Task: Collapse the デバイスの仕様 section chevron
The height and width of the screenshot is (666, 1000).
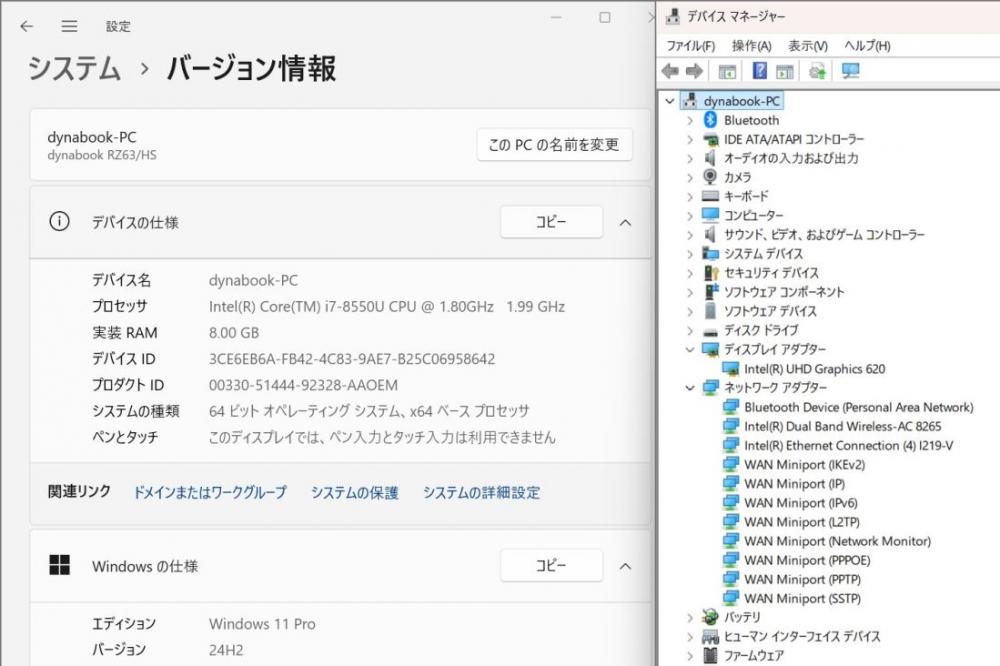Action: 626,223
